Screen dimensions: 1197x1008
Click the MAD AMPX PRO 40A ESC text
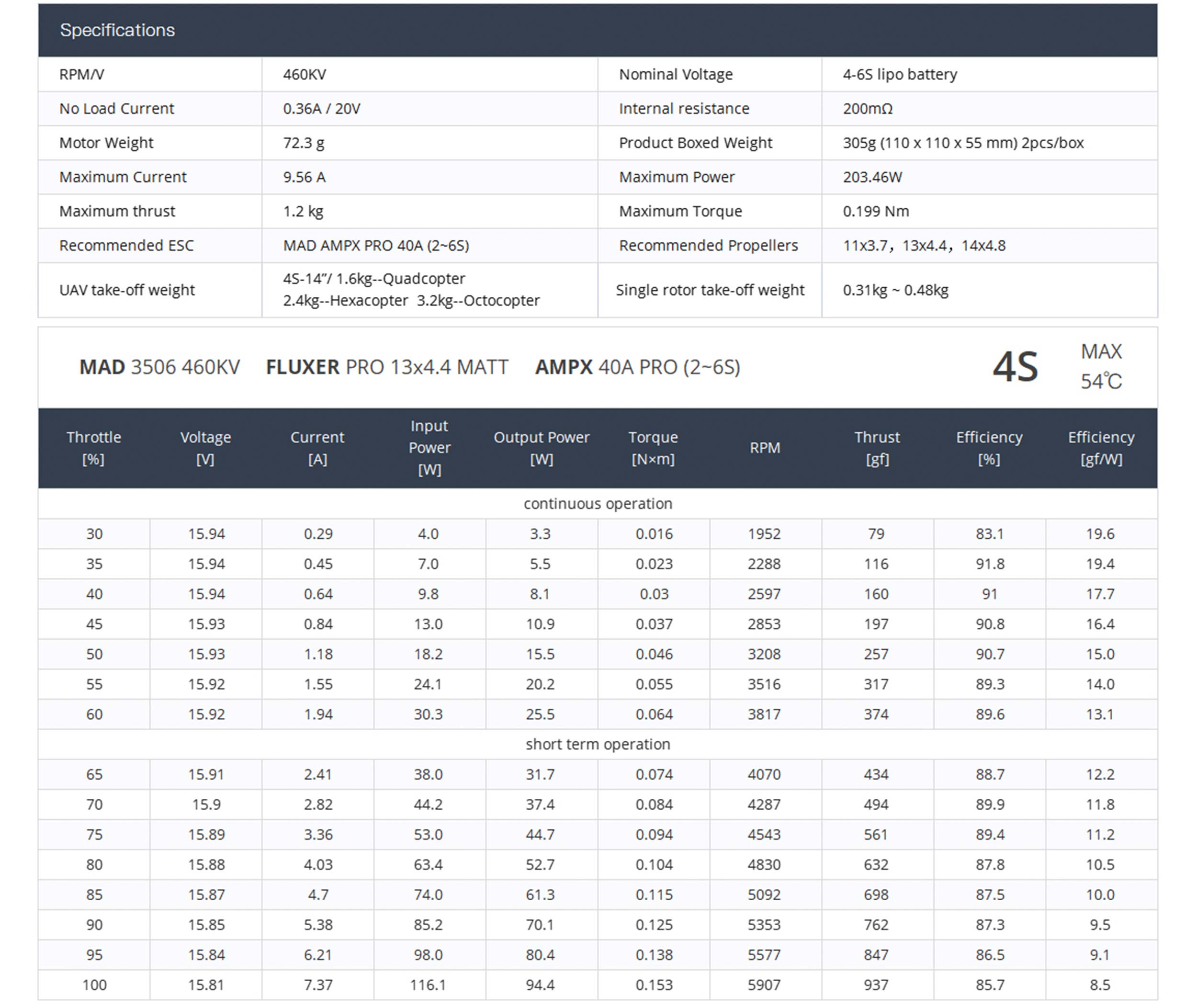point(376,246)
